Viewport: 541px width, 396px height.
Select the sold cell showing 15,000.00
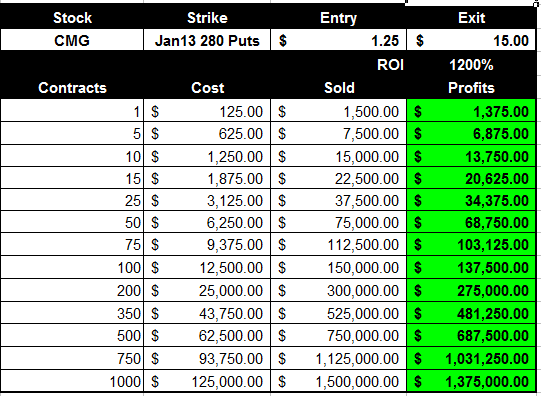click(338, 156)
